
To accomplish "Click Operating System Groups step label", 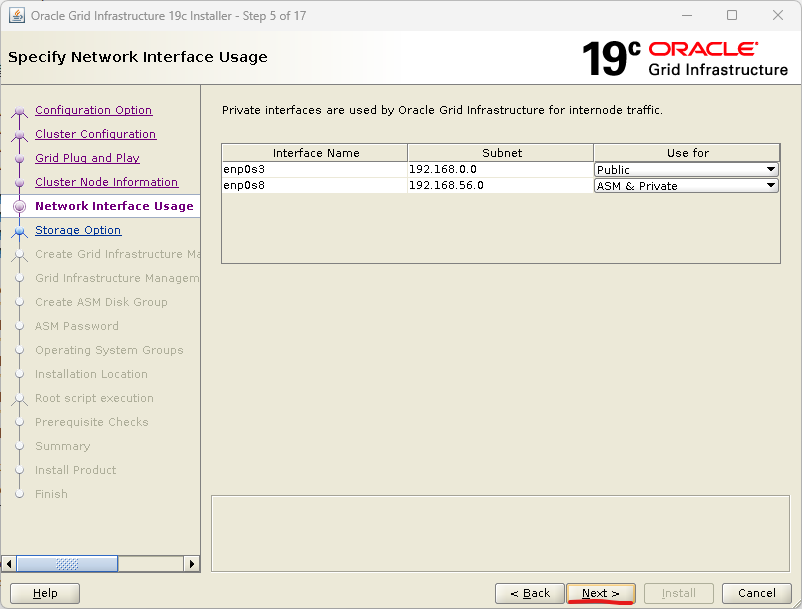I will (109, 350).
